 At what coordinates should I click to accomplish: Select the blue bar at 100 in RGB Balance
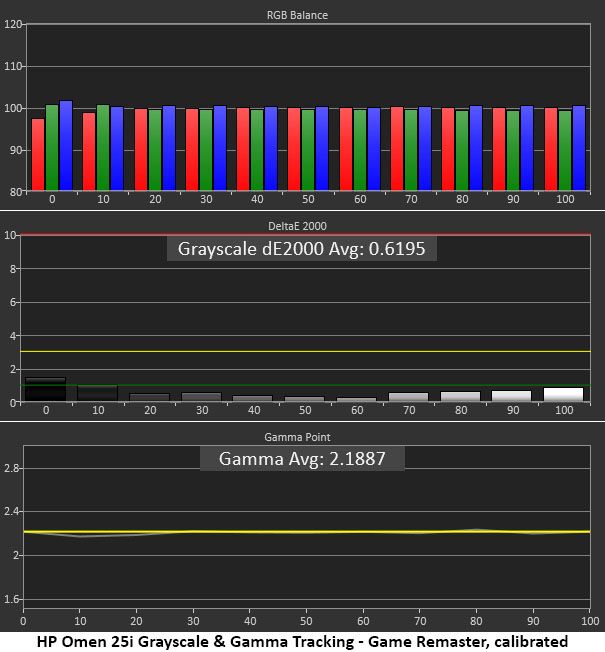579,148
